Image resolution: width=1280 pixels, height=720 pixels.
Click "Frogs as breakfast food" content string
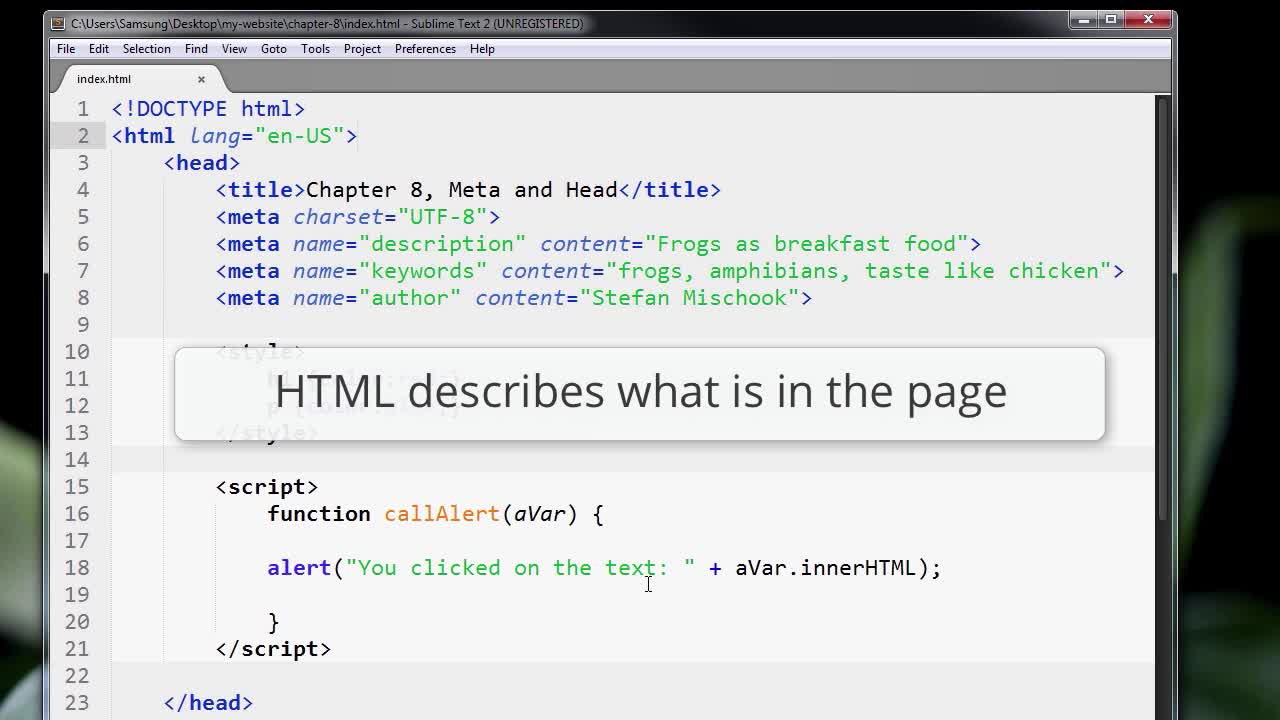pos(807,244)
